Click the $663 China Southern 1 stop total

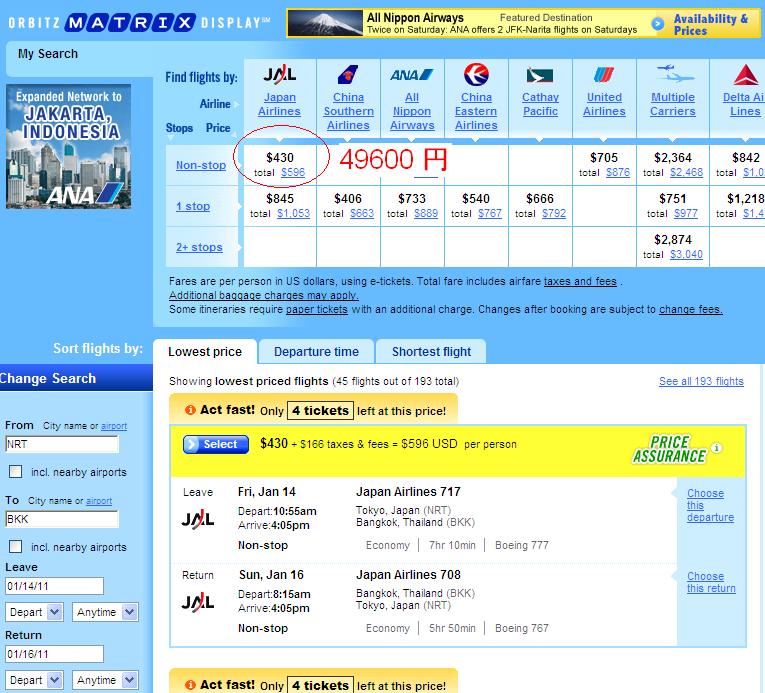[x=362, y=213]
